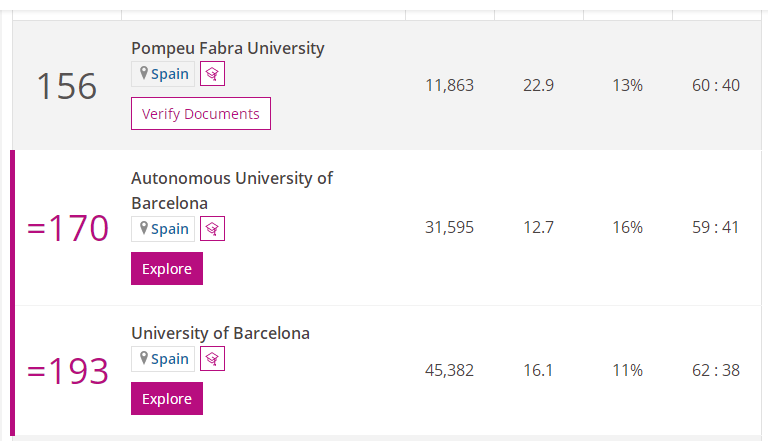Click the graduation cap icon in the =193 row

point(212,358)
